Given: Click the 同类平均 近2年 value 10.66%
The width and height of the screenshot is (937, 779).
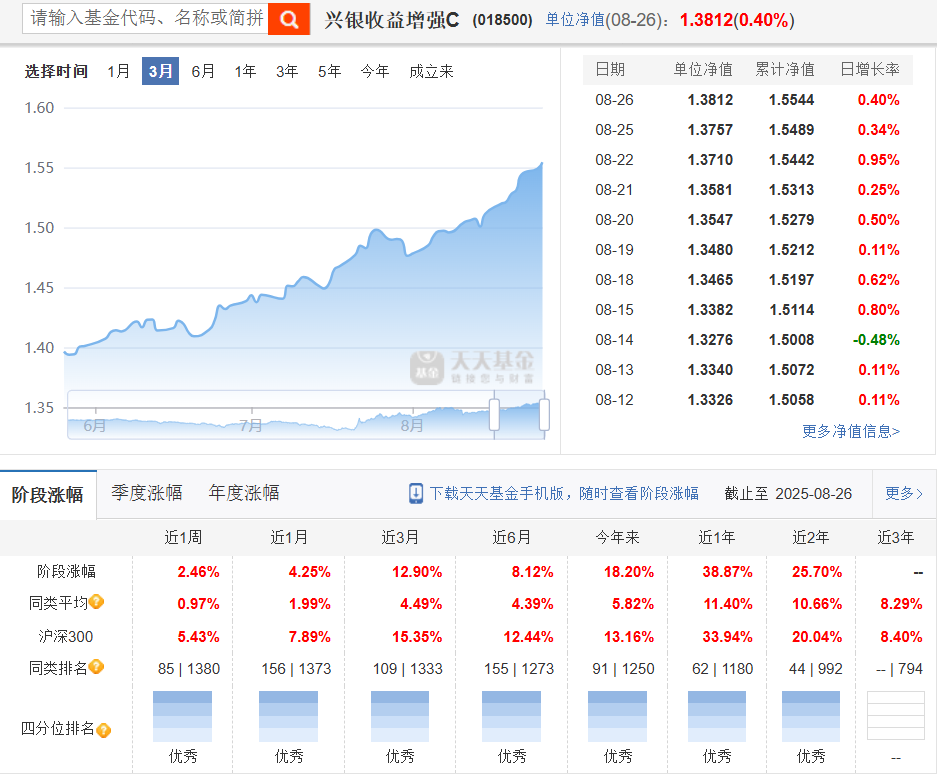Looking at the screenshot, I should (817, 604).
